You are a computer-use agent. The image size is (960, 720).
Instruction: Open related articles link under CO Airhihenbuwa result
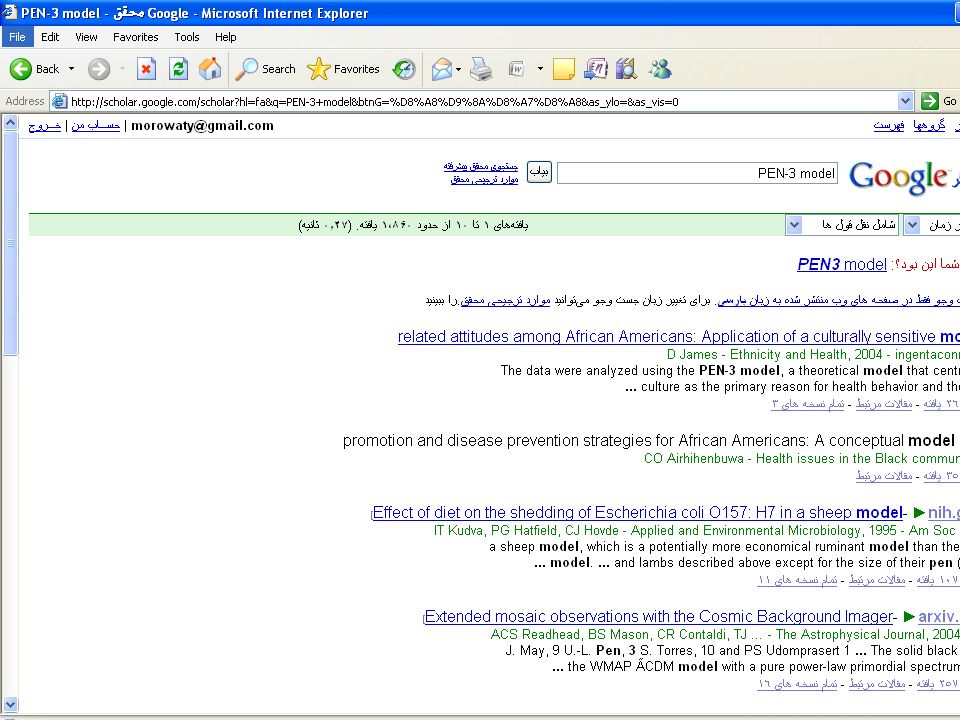tap(884, 476)
